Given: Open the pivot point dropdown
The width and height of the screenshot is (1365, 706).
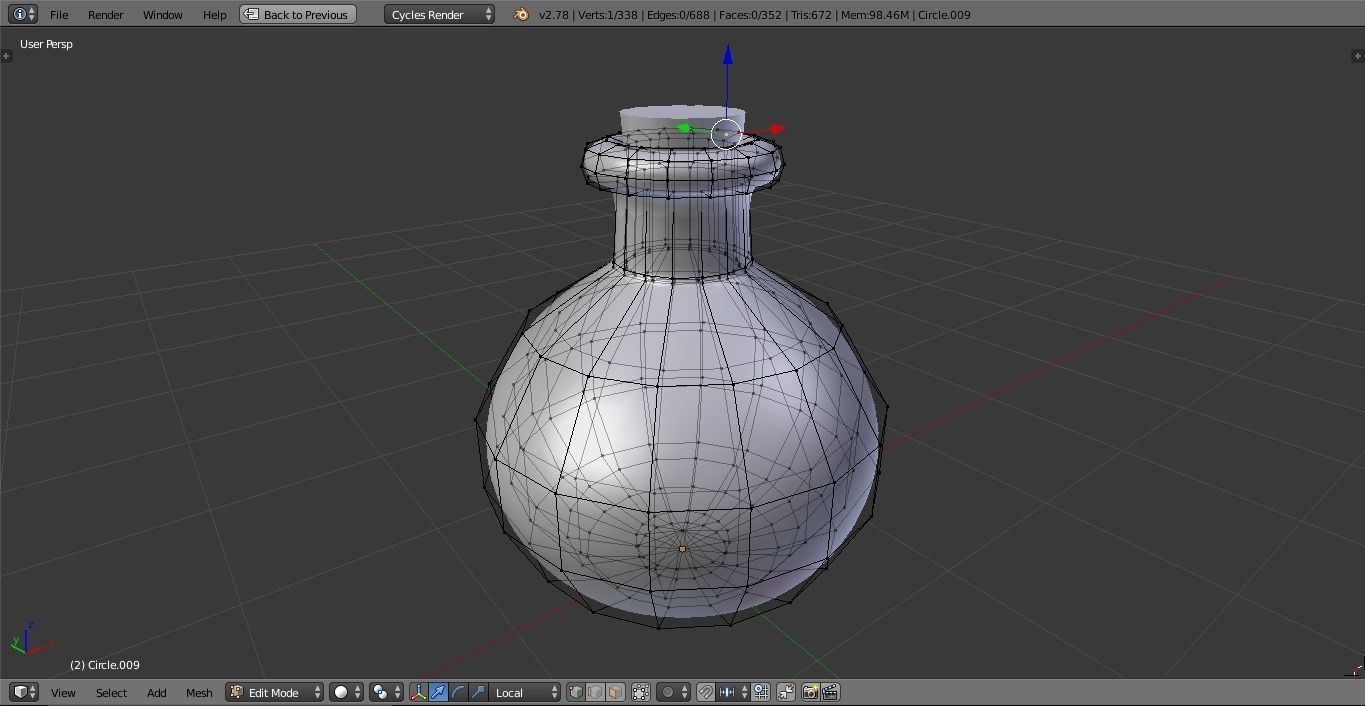Looking at the screenshot, I should click(x=386, y=692).
